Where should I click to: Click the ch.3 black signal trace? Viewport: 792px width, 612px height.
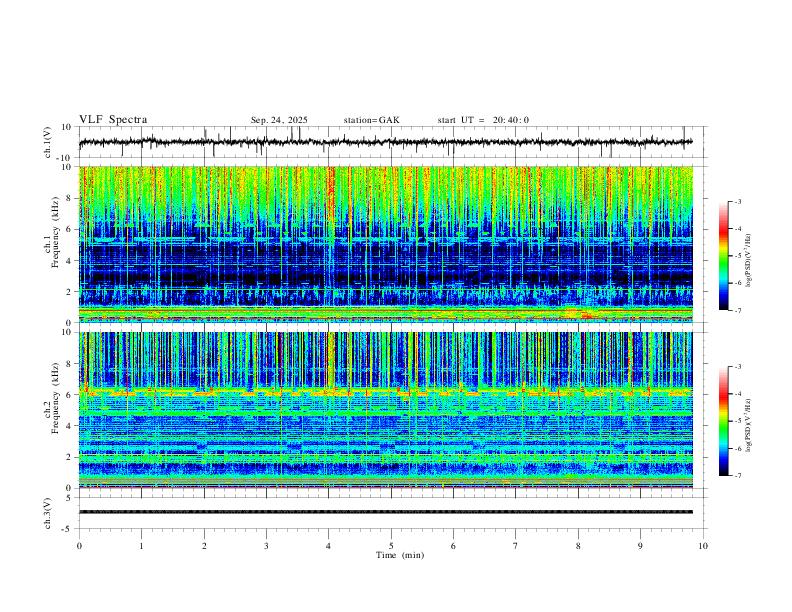(x=385, y=512)
